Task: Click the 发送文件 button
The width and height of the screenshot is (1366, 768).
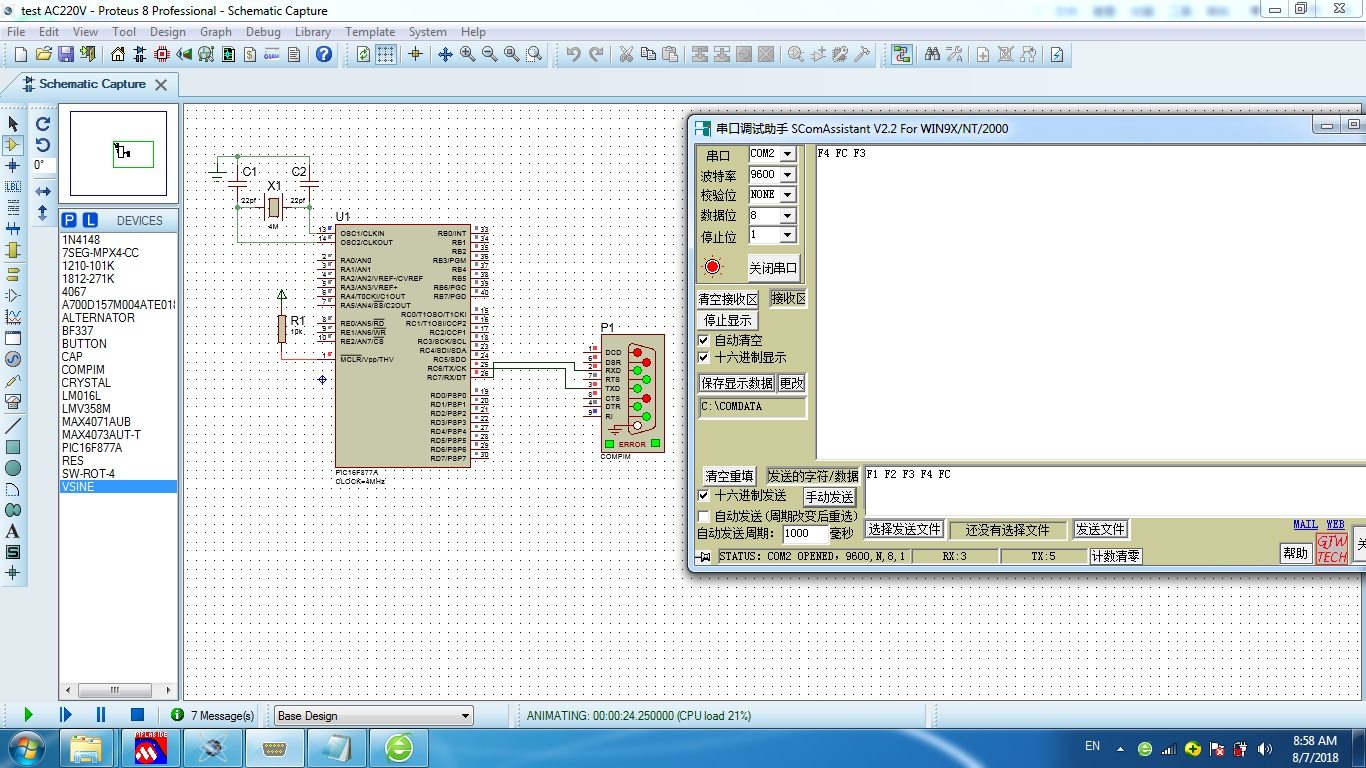Action: coord(1101,530)
